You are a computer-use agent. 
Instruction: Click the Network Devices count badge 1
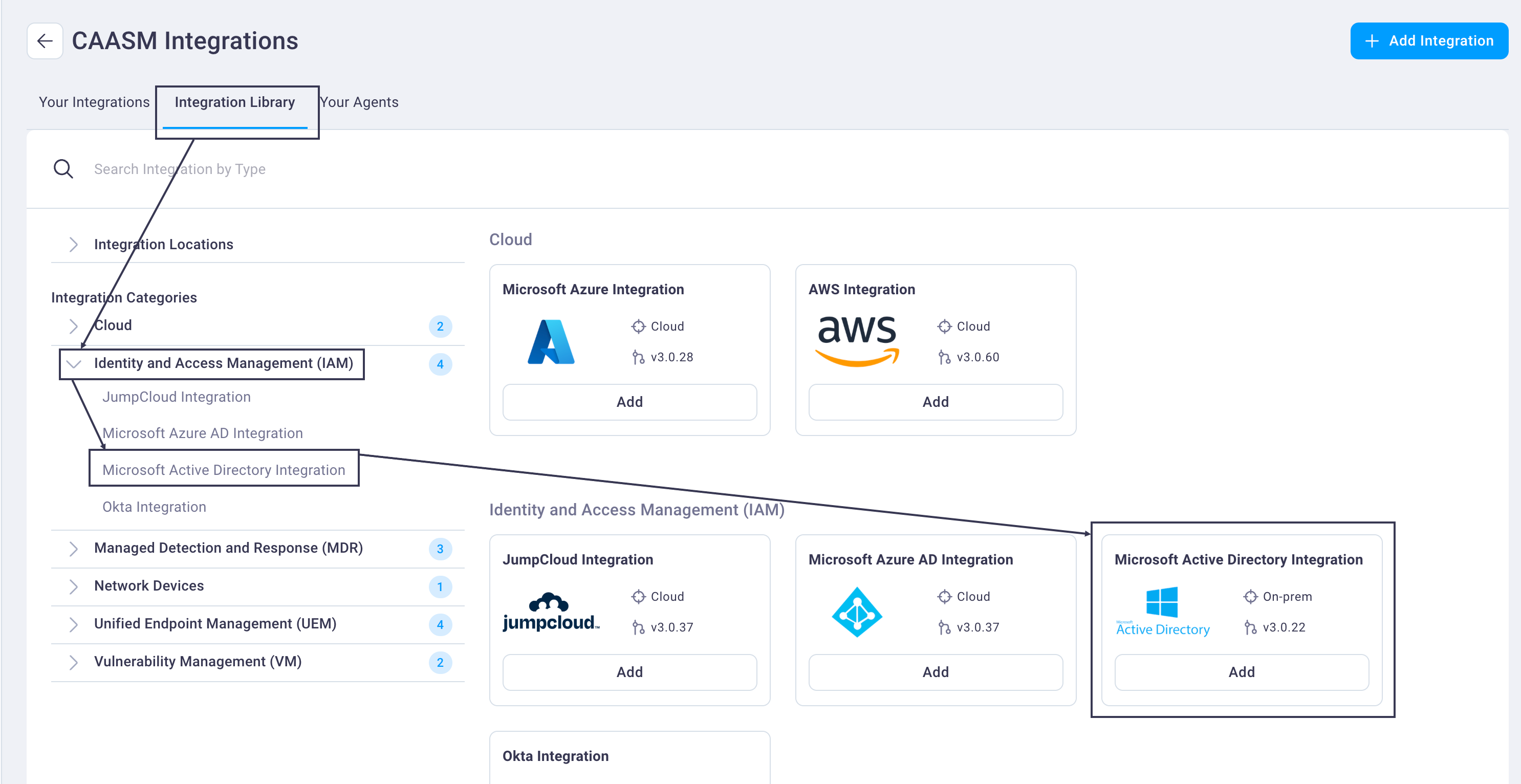tap(440, 587)
